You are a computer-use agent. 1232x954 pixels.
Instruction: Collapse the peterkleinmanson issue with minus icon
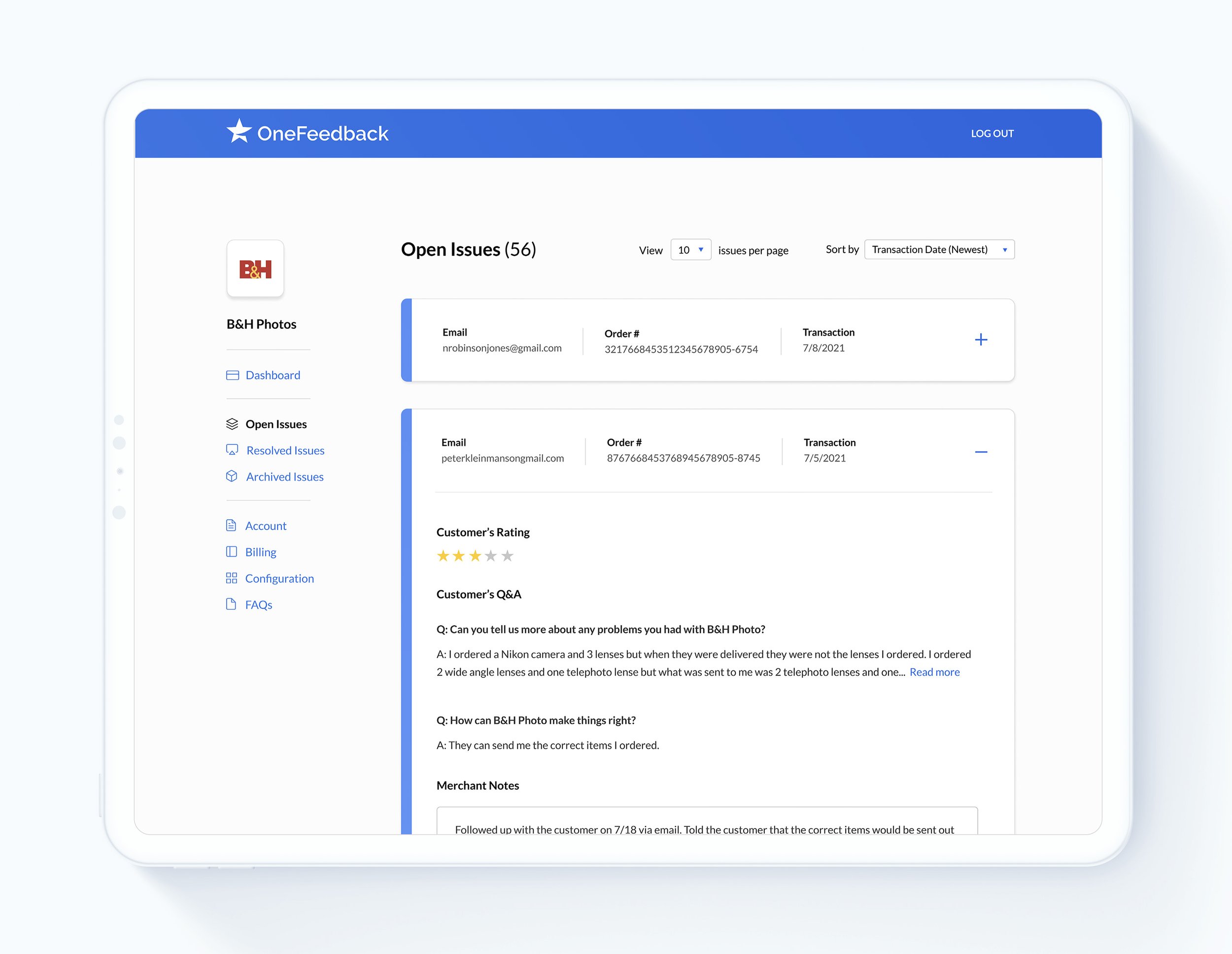[x=981, y=452]
